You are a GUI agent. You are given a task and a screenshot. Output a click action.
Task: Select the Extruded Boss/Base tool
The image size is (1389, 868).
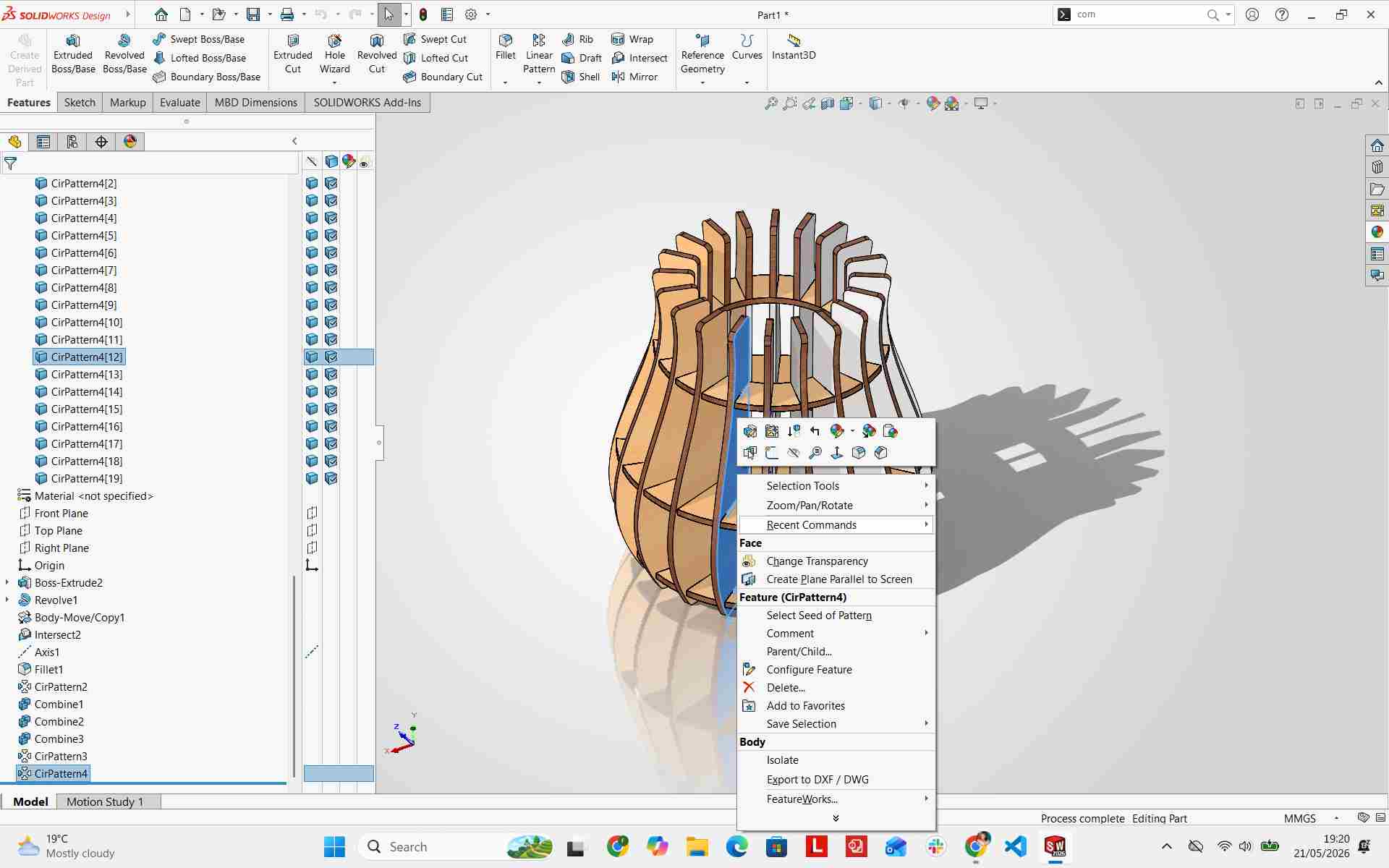click(x=73, y=54)
